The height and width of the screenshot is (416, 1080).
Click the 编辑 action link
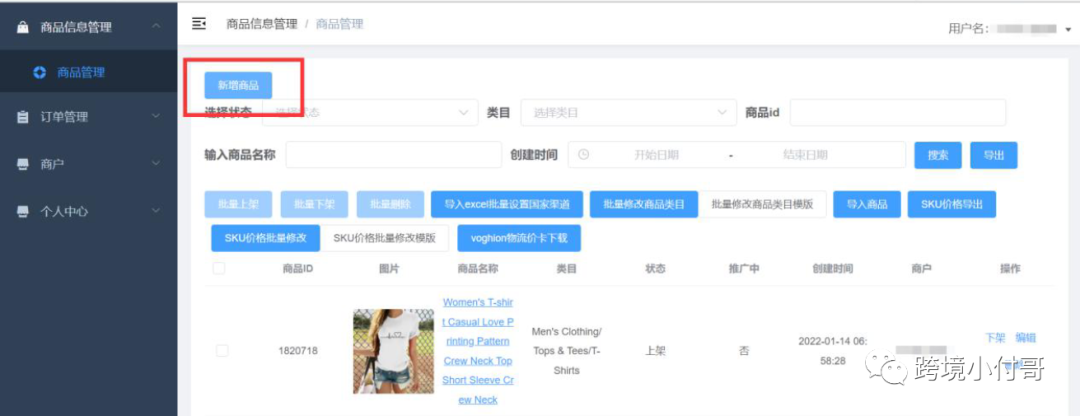(x=1026, y=337)
